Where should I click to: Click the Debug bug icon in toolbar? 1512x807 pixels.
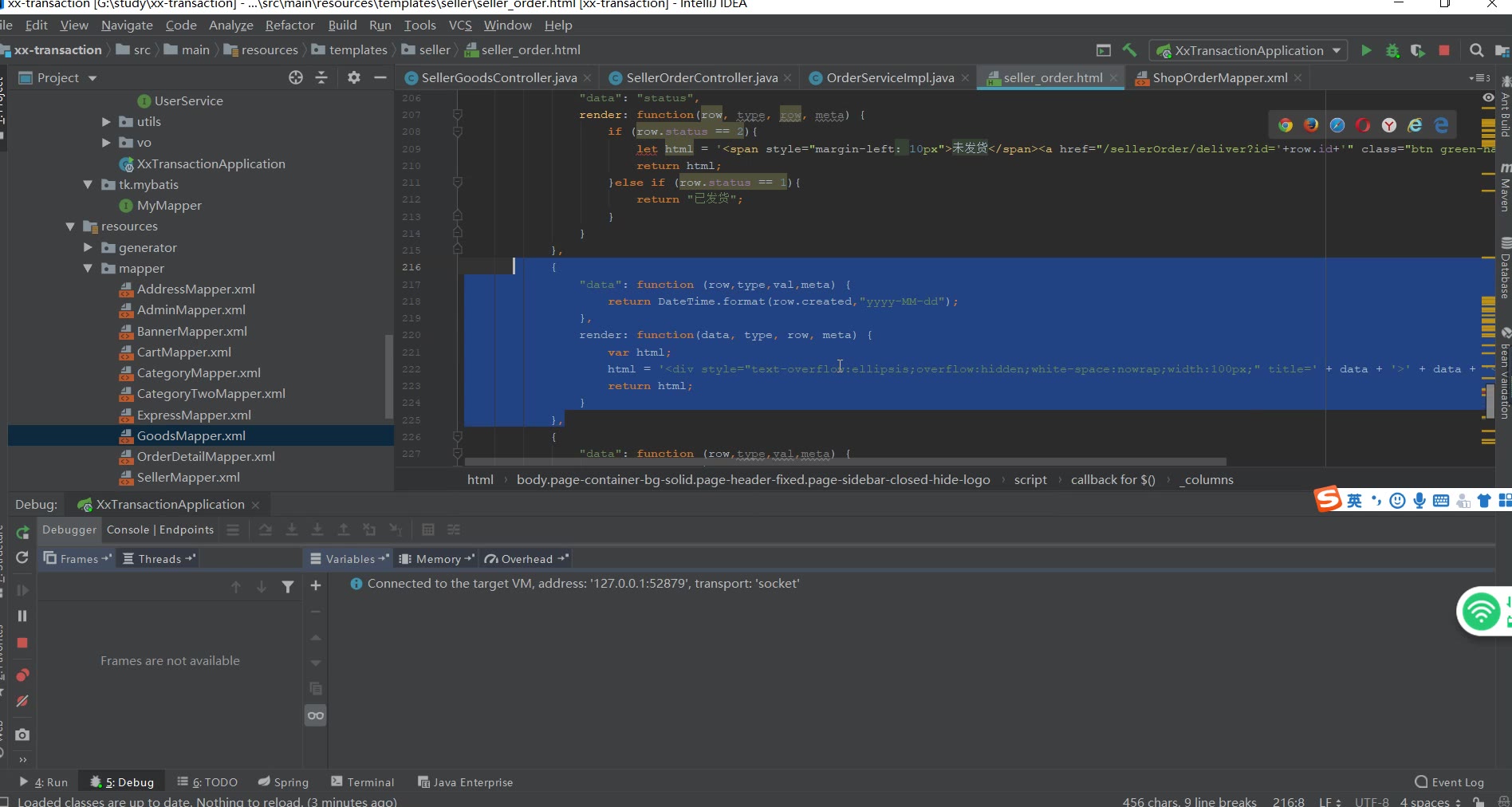(x=1392, y=50)
